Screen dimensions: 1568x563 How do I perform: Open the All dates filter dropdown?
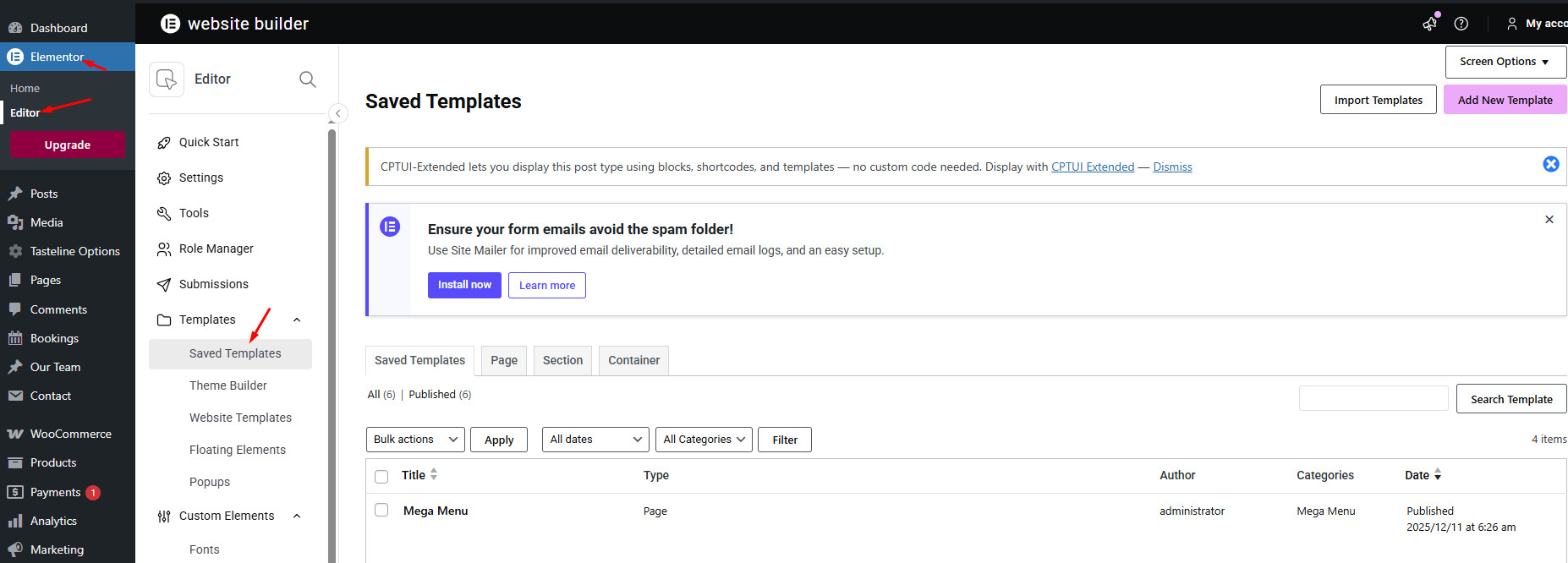pyautogui.click(x=595, y=440)
